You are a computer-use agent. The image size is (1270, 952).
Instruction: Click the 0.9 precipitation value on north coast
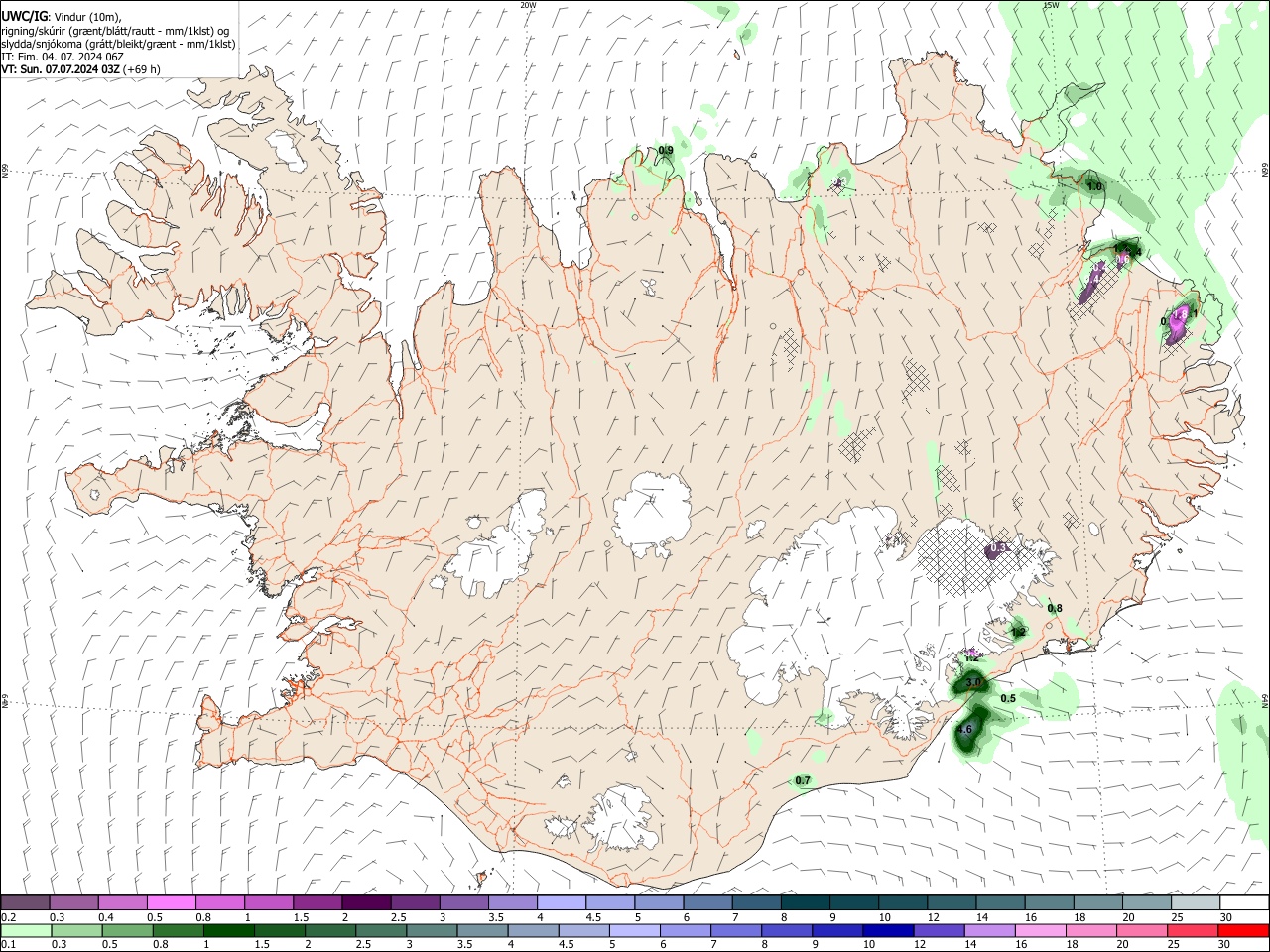click(666, 151)
